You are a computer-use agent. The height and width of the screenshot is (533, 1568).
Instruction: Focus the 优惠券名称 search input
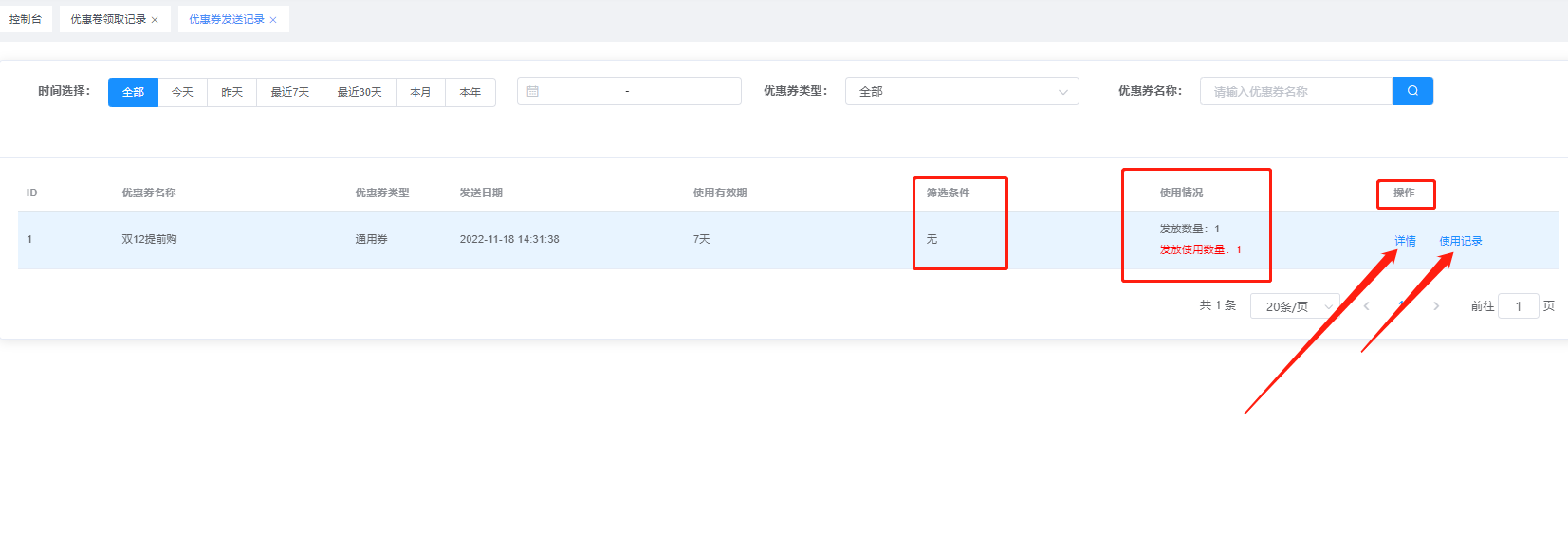[1295, 92]
